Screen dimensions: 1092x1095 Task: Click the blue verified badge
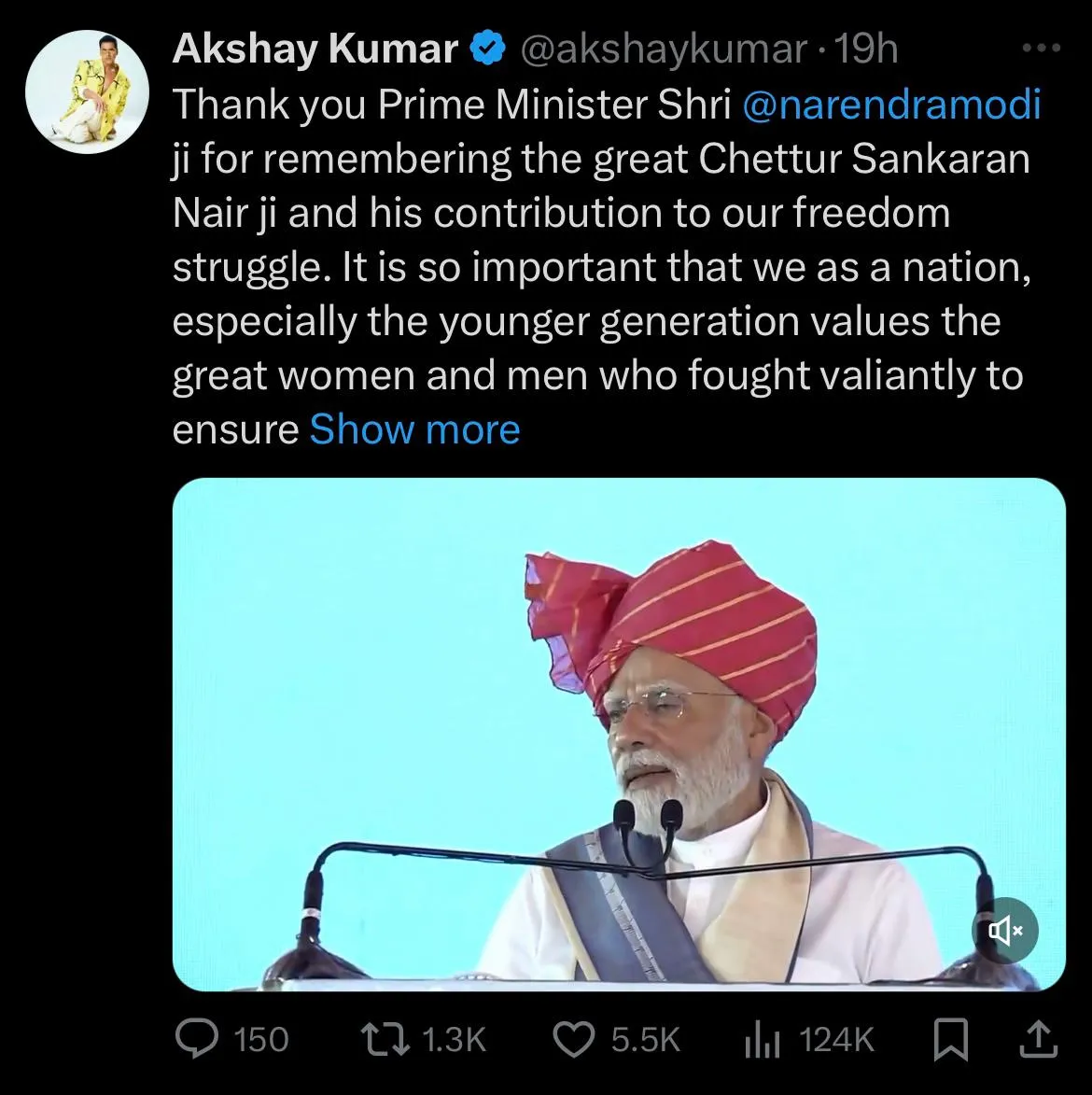(x=486, y=50)
